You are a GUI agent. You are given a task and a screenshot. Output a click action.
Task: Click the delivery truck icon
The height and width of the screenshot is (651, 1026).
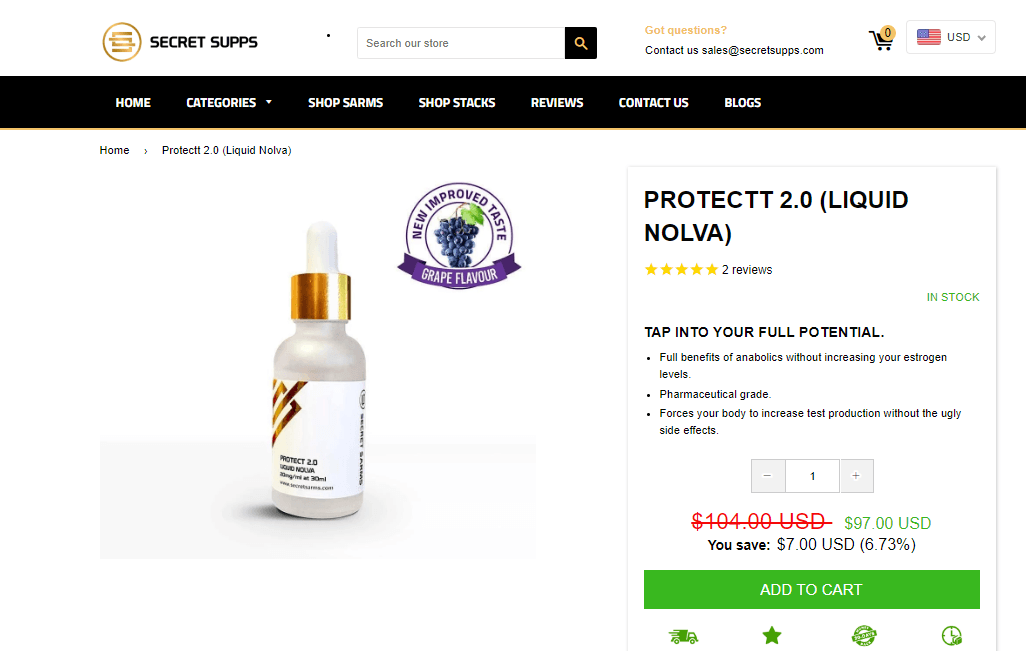pos(683,636)
